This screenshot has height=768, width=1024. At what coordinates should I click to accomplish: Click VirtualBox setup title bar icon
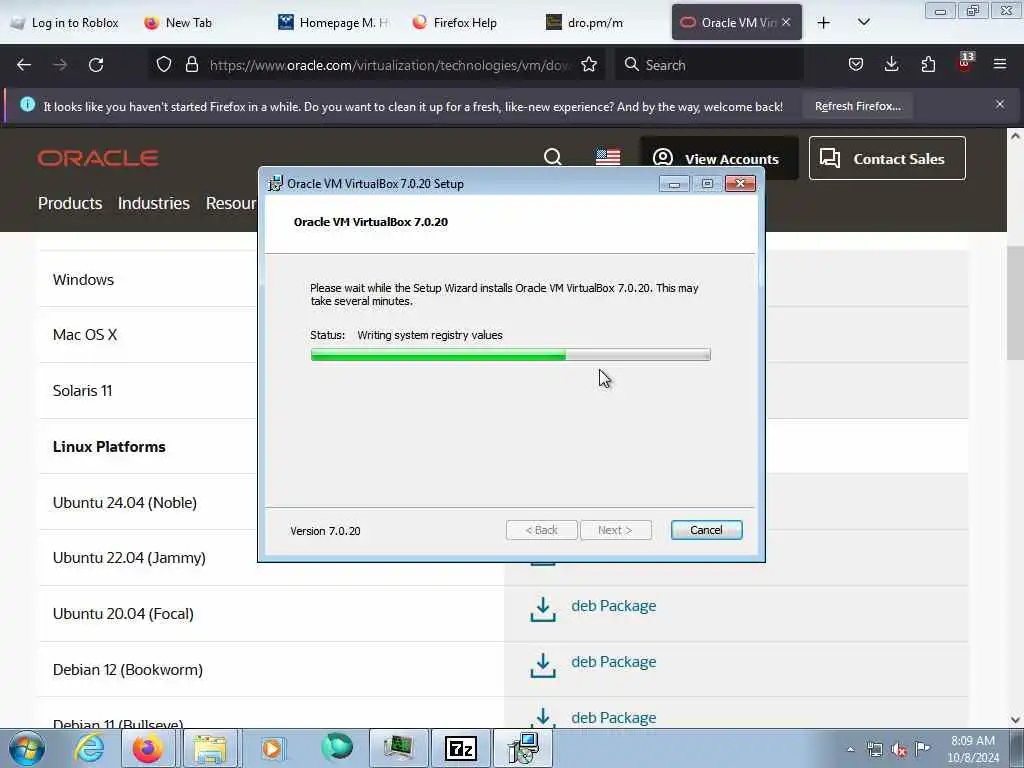tap(276, 184)
